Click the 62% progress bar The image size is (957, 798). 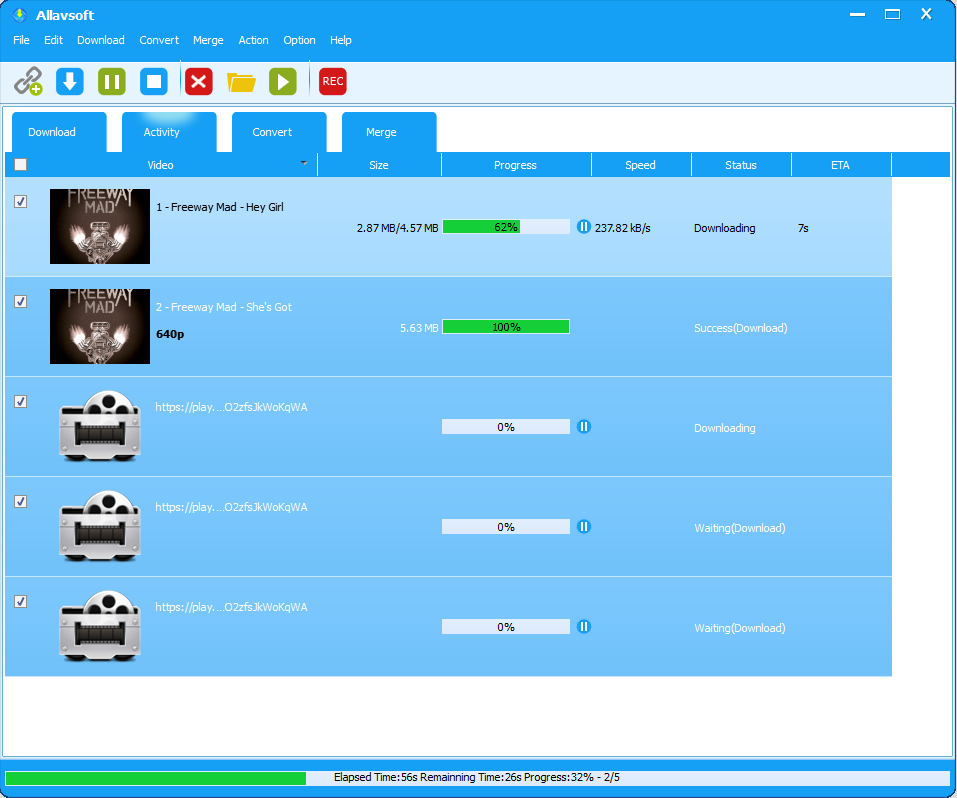pyautogui.click(x=506, y=227)
